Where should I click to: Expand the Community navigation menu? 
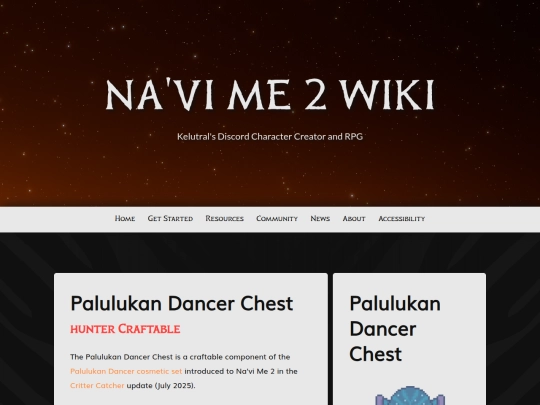(x=277, y=218)
